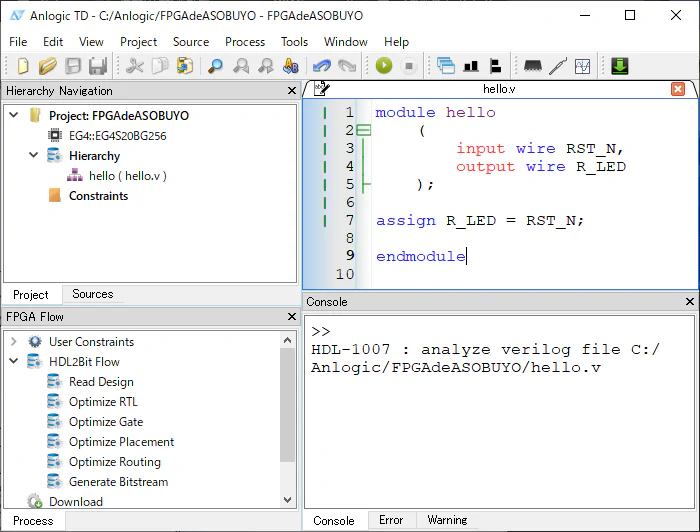This screenshot has width=700, height=532.
Task: Click the chip viewer toolbar icon
Action: pyautogui.click(x=533, y=67)
